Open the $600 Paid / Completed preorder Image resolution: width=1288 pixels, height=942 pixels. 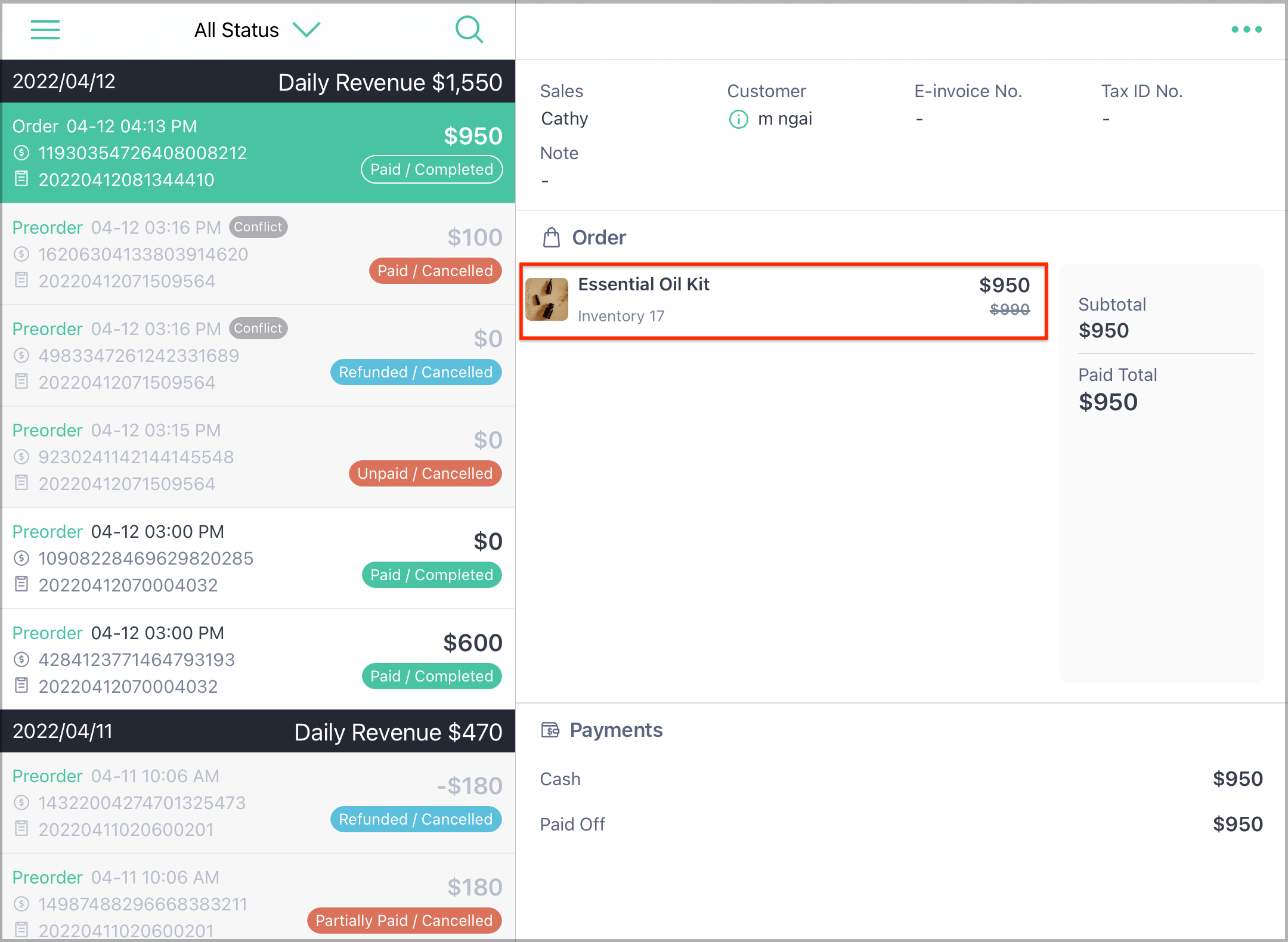pos(258,659)
